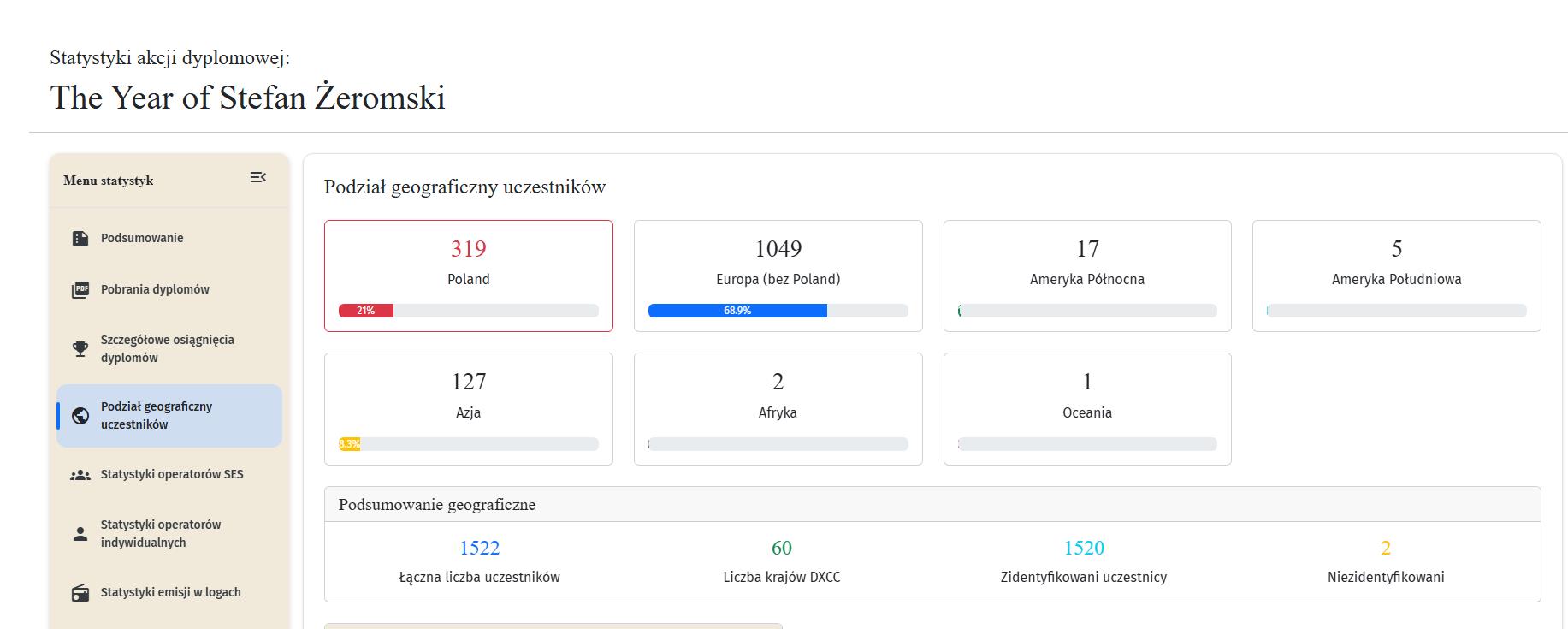Click the Ameryka Północna card

click(x=1086, y=274)
